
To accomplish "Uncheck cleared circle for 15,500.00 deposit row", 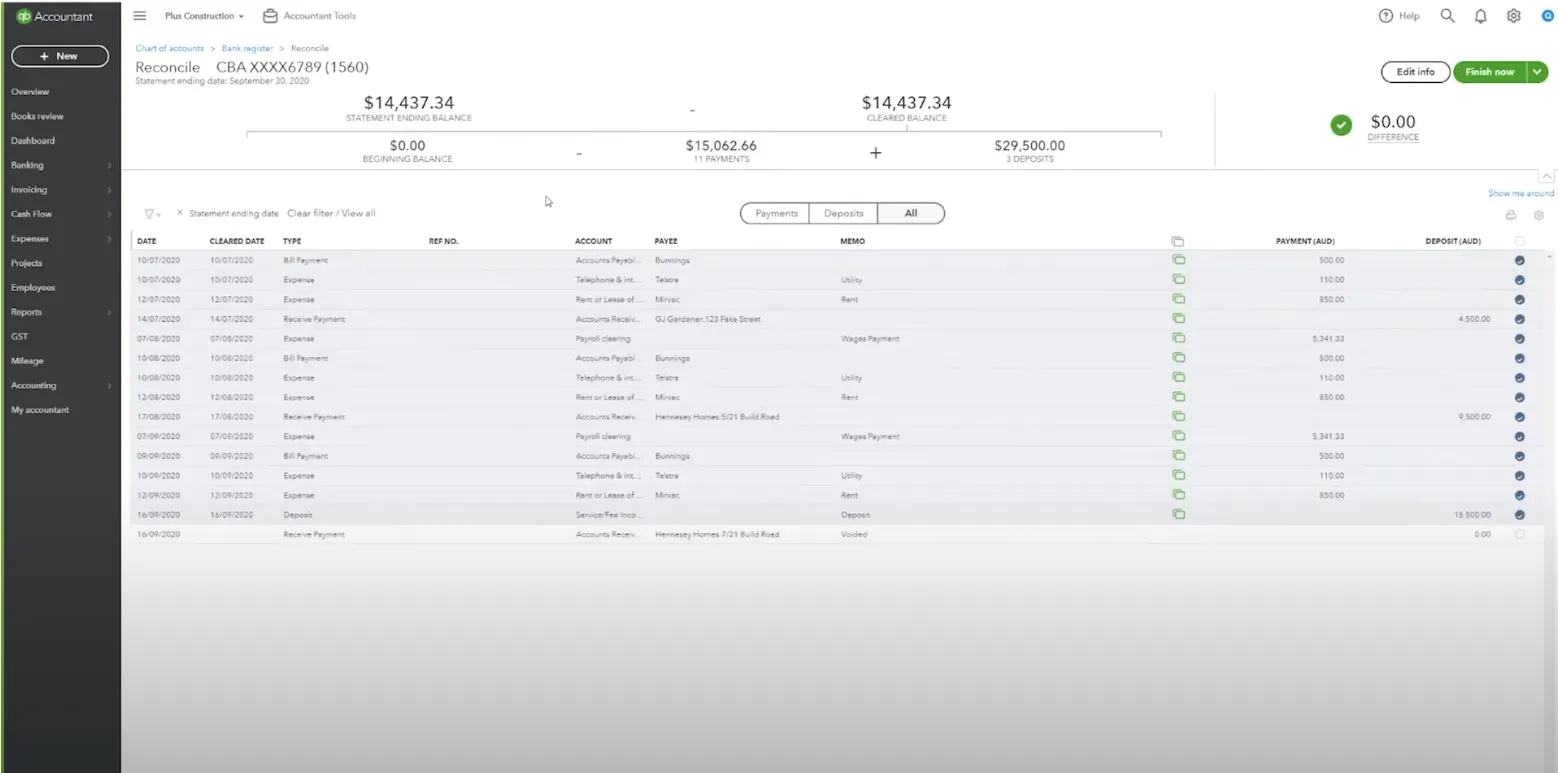I will tap(1520, 515).
